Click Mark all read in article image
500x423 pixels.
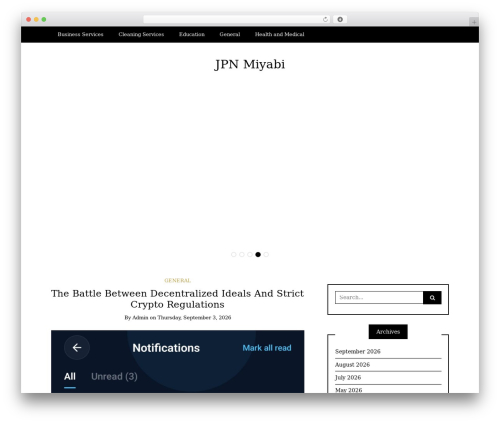click(267, 348)
